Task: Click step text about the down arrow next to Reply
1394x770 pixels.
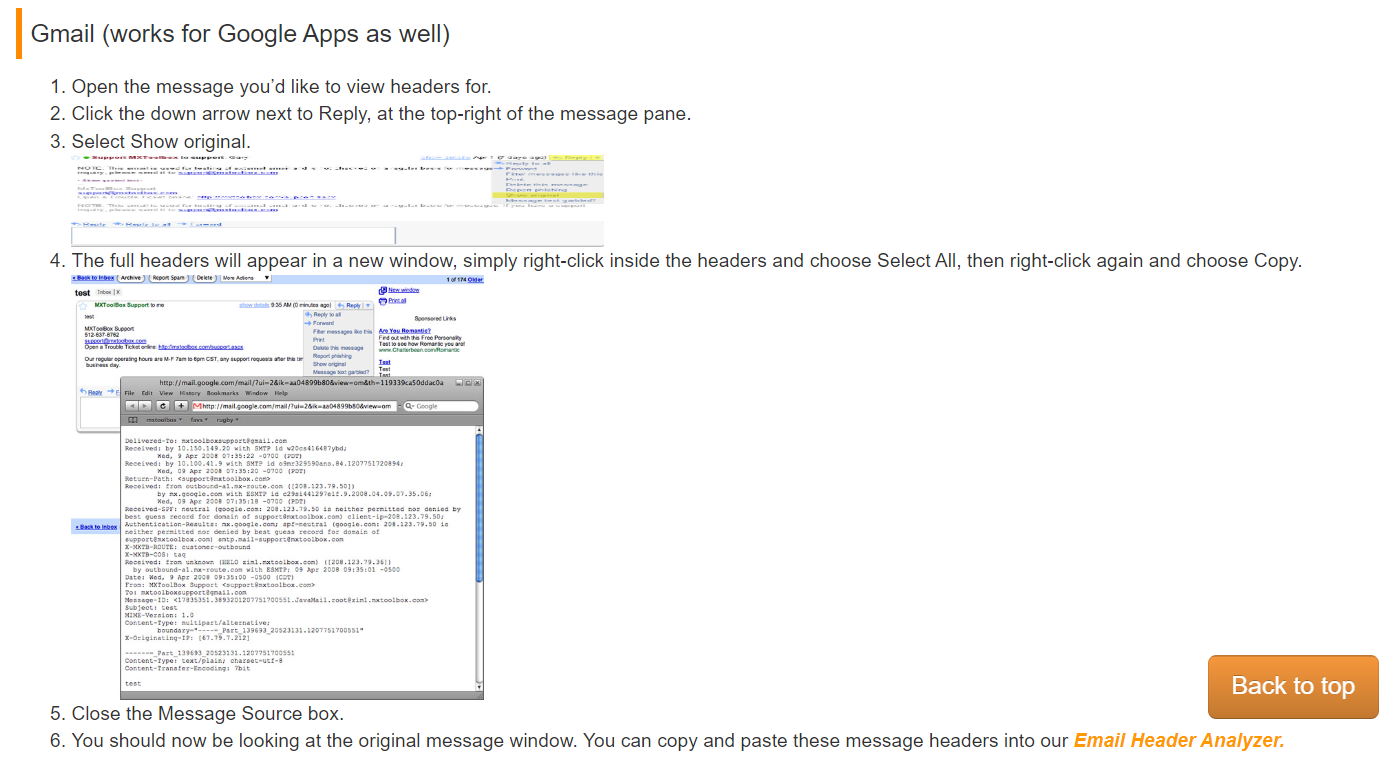Action: tap(381, 114)
